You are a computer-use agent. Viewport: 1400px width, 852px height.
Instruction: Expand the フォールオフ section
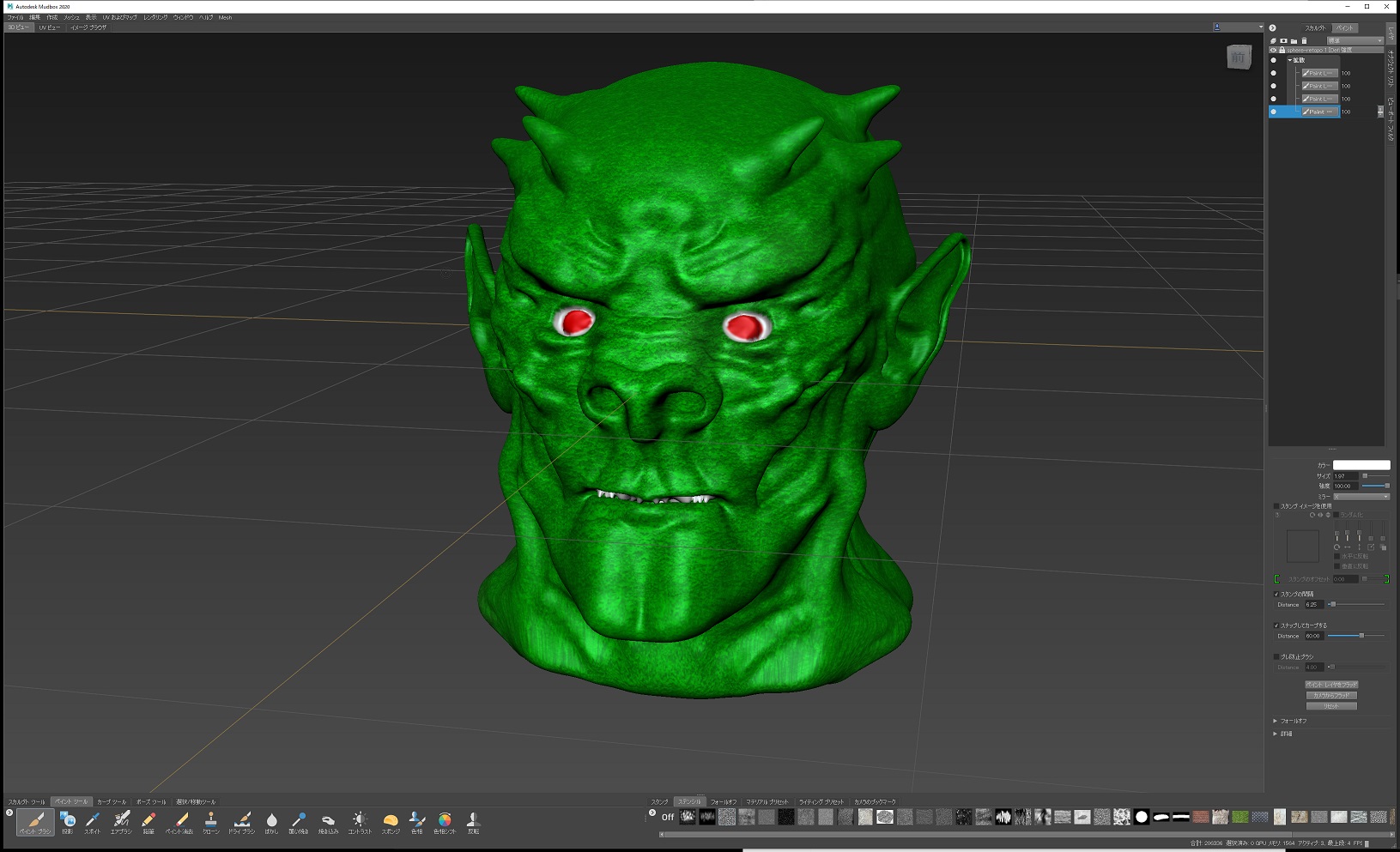pyautogui.click(x=1276, y=721)
